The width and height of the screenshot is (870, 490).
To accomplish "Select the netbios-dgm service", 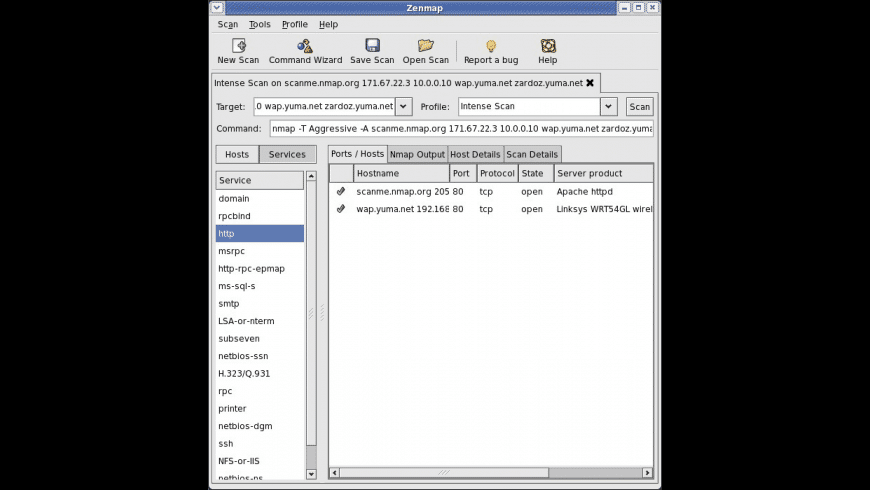I will [260, 426].
